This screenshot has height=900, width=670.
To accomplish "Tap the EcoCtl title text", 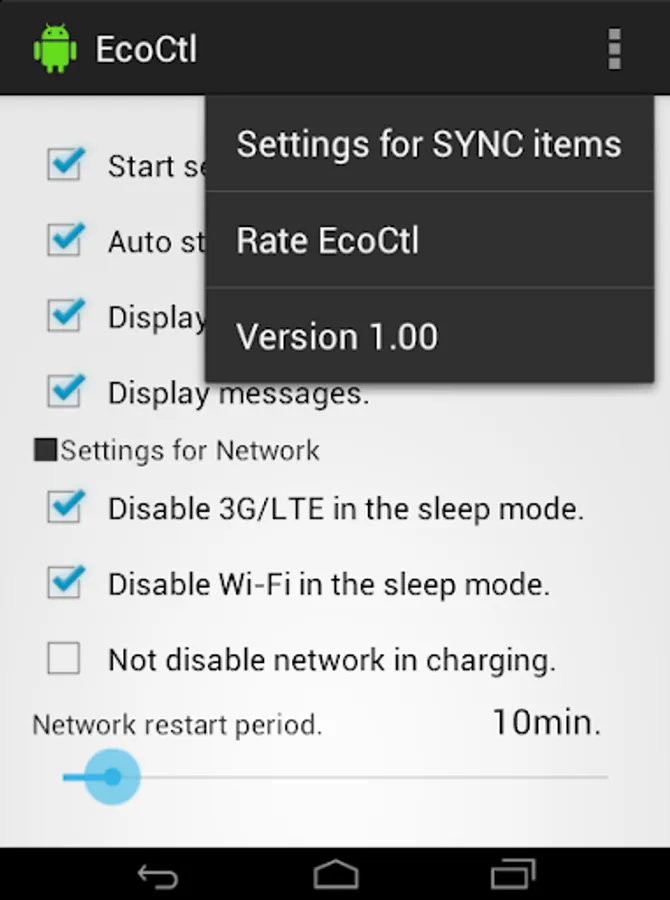I will pos(146,49).
